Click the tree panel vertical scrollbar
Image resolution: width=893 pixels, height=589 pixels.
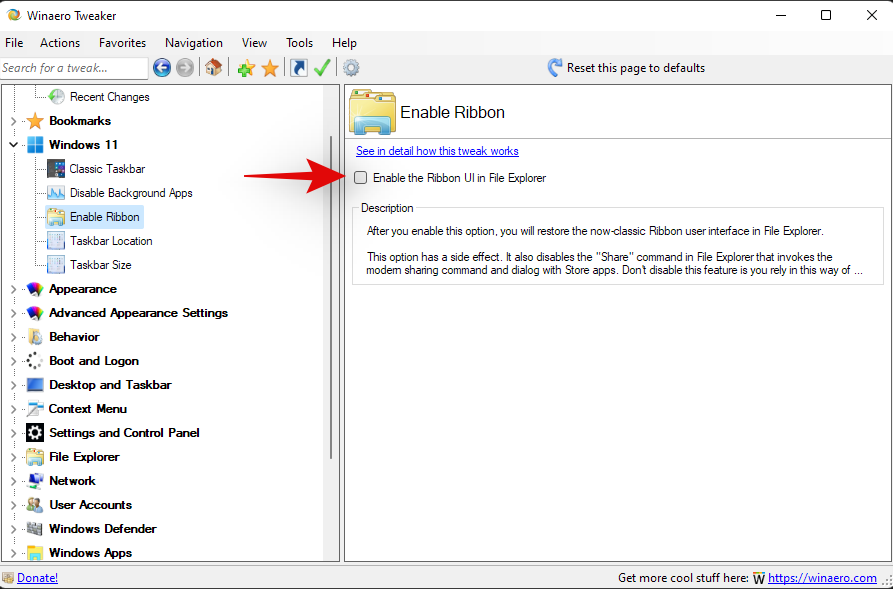[x=331, y=297]
